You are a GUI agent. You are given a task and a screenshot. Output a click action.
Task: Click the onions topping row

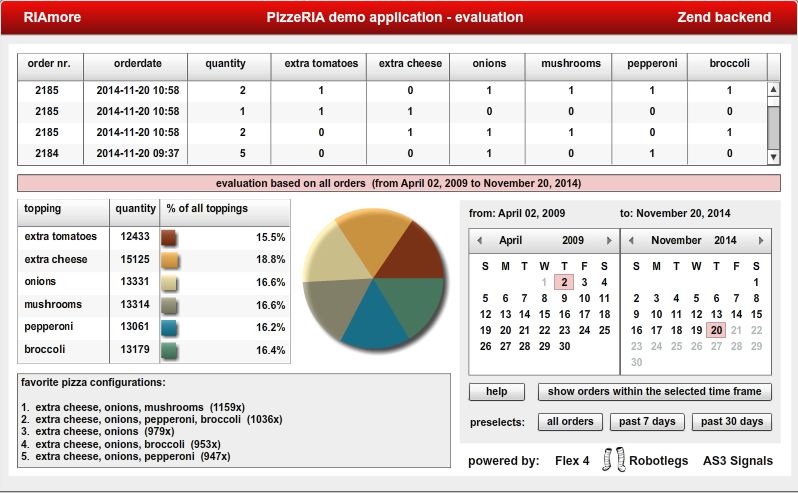[x=154, y=282]
